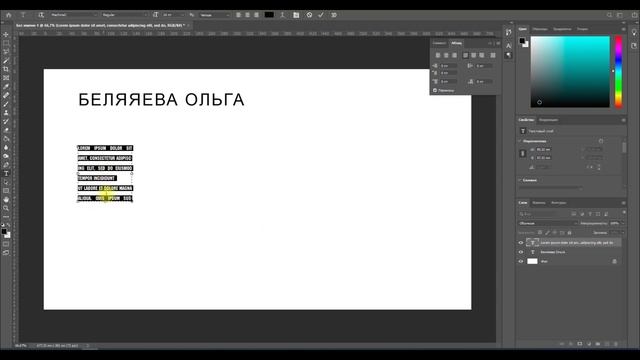The width and height of the screenshot is (640, 360).
Task: Switch to the Градиенты tab
Action: pos(562,29)
